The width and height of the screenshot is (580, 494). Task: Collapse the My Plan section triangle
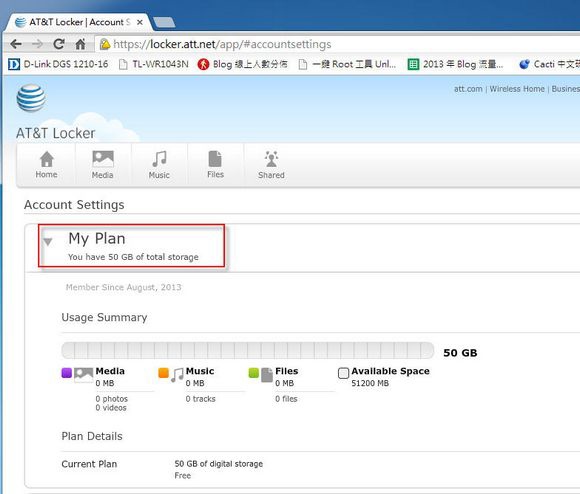(x=48, y=242)
